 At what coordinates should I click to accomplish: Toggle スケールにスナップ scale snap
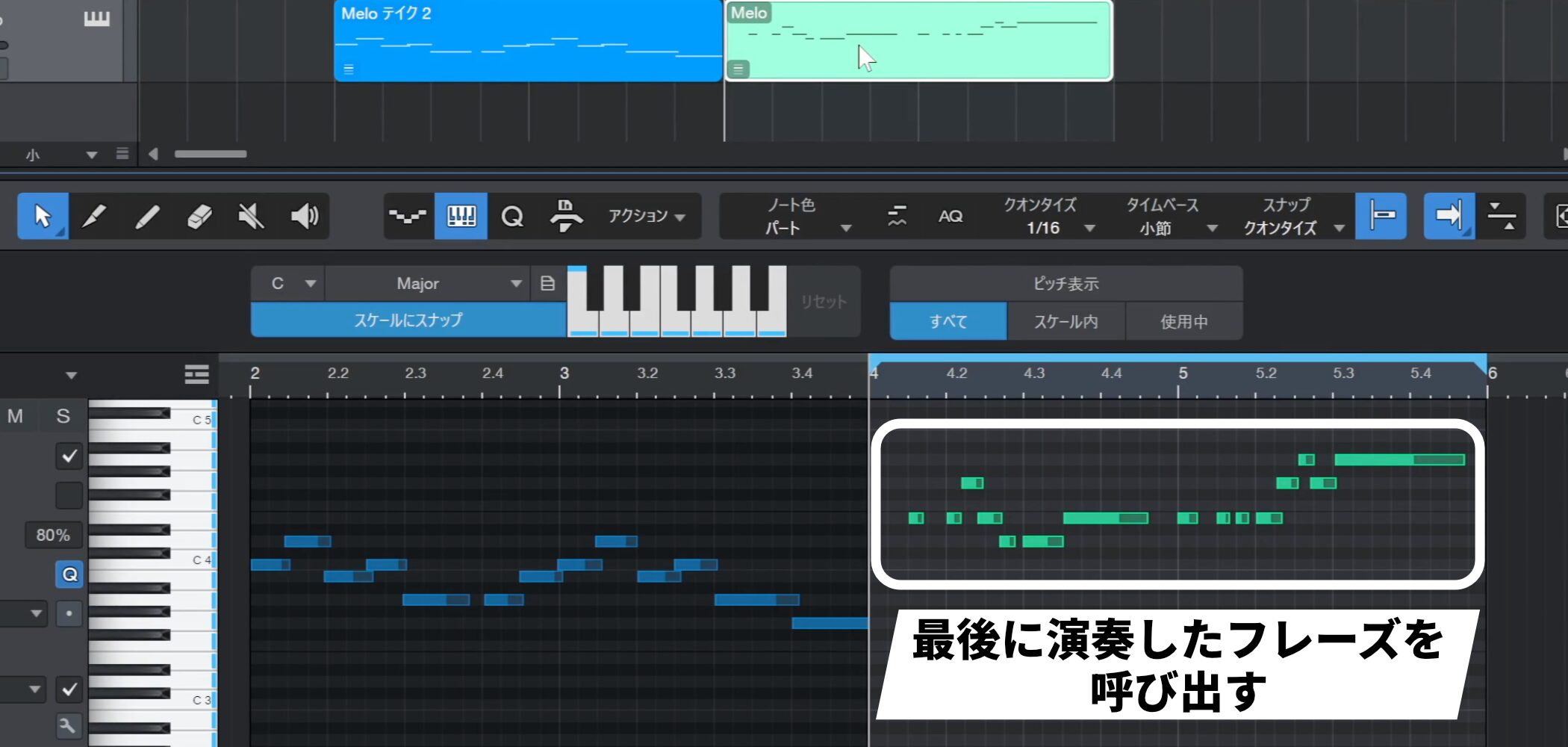(x=408, y=320)
